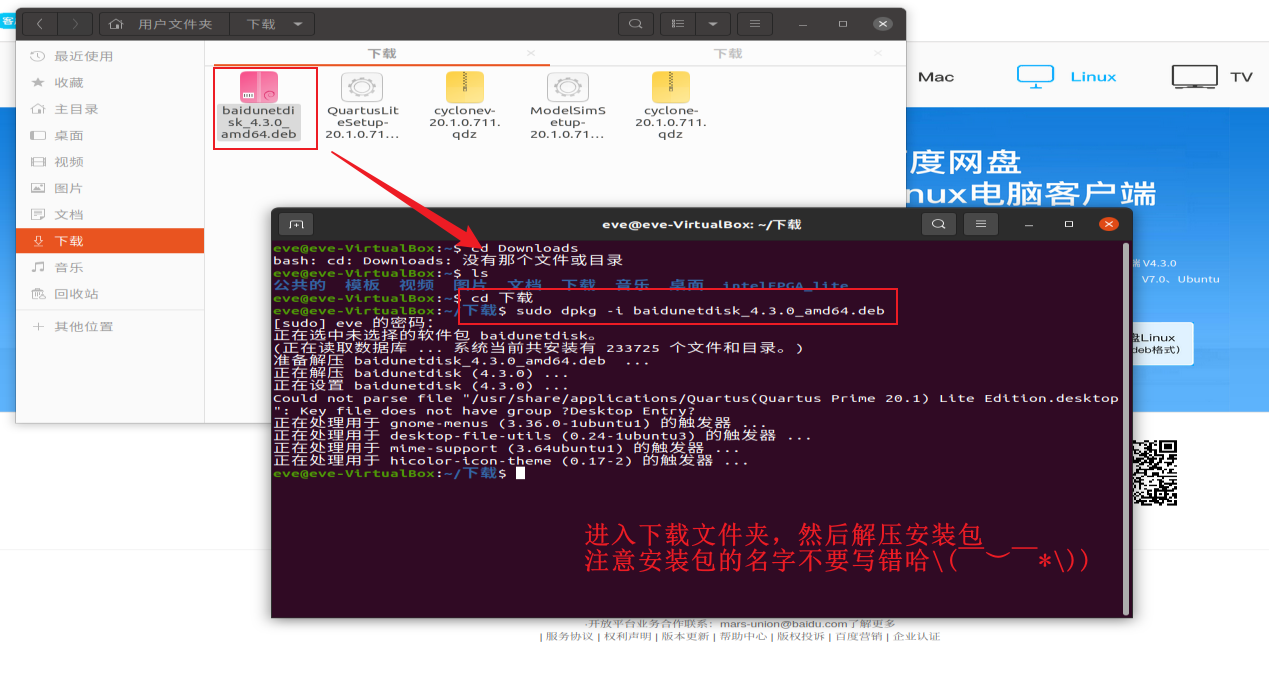
Task: Switch to the first 下载 tab
Action: point(381,53)
